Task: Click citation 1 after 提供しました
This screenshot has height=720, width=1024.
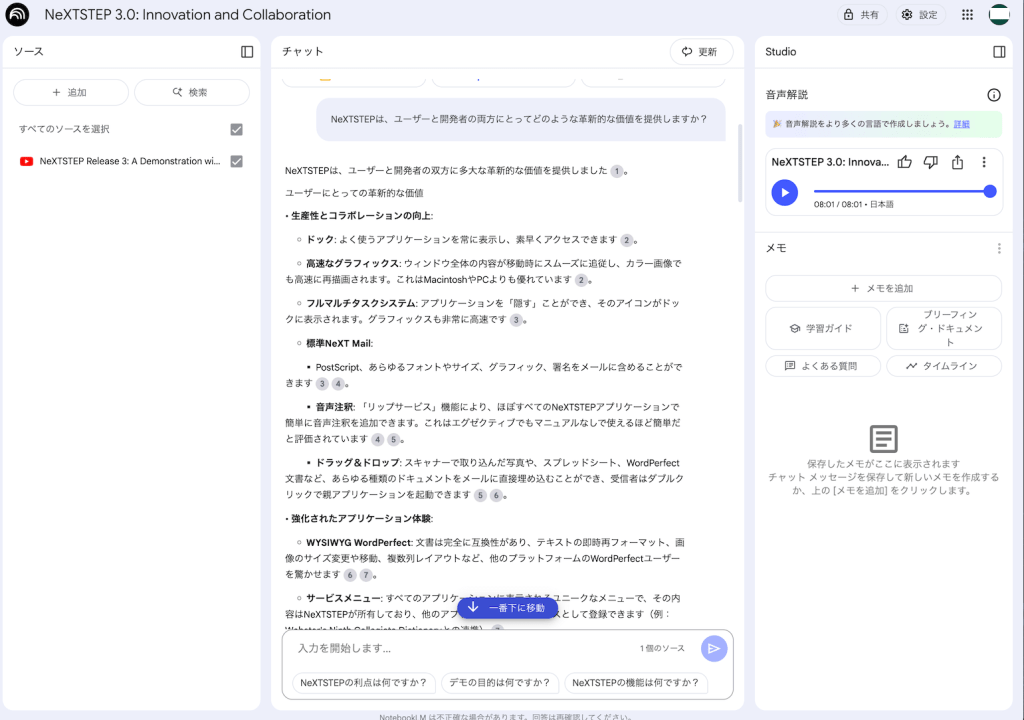Action: [616, 171]
